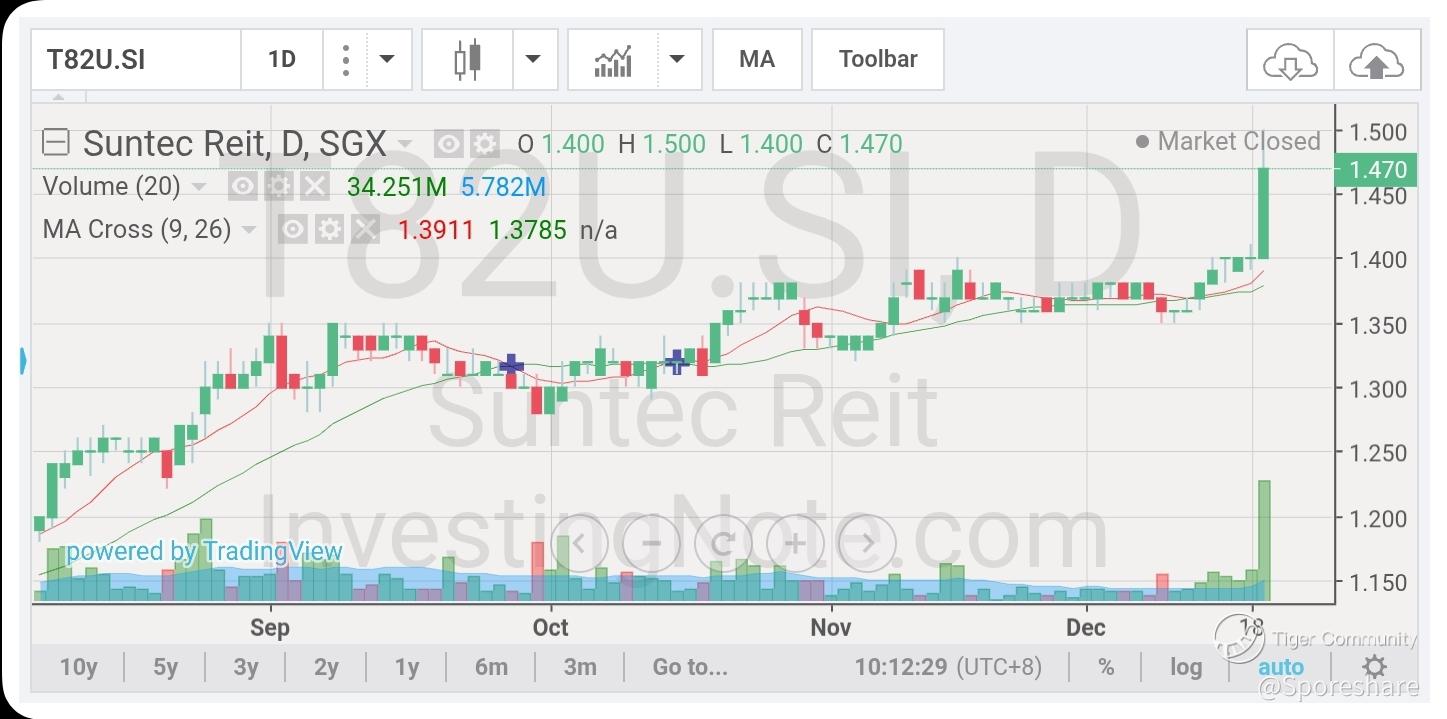Click the Market Closed status indicator
The height and width of the screenshot is (719, 1447).
(x=1228, y=142)
